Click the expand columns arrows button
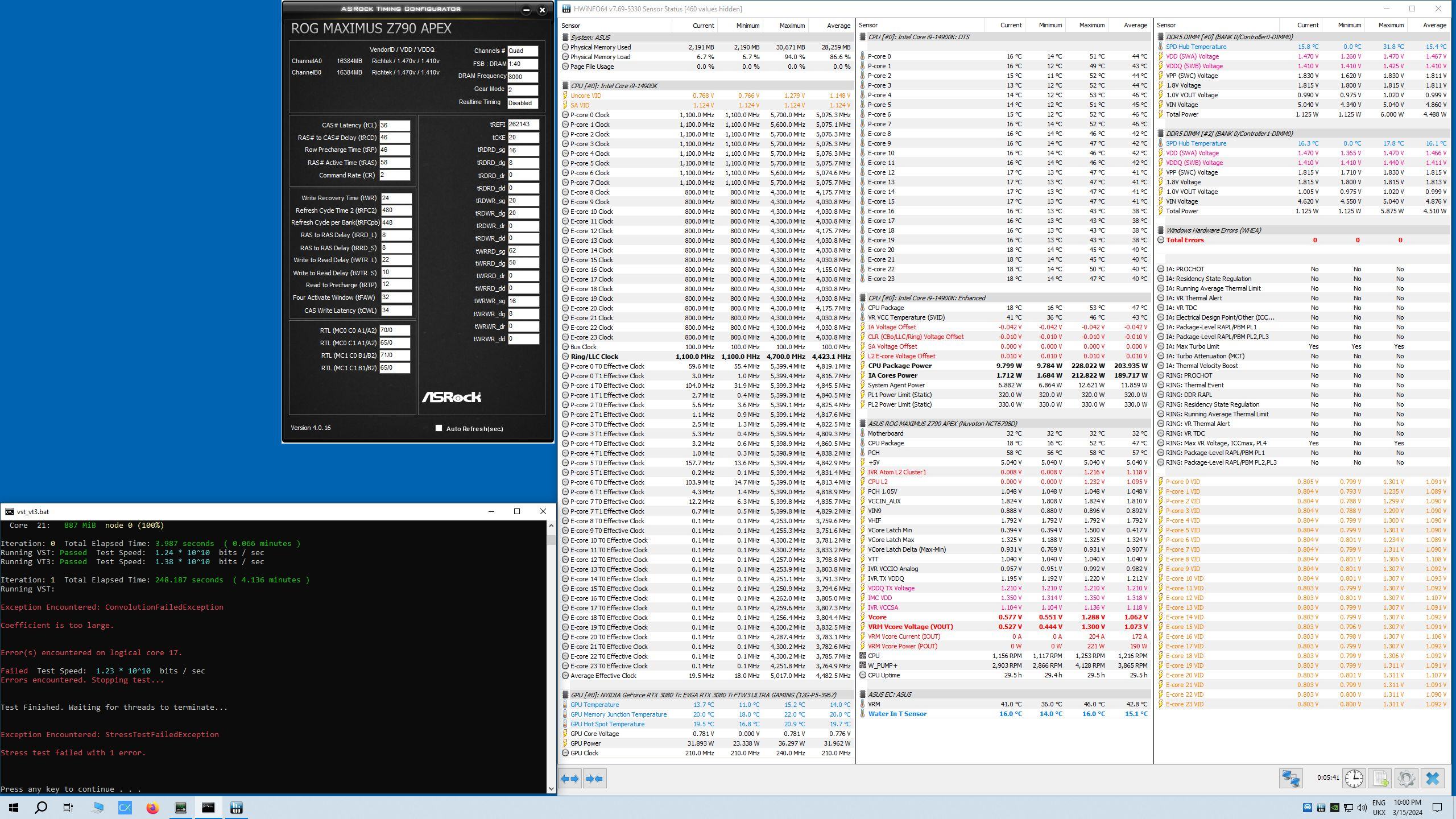1456x819 pixels. click(x=570, y=779)
